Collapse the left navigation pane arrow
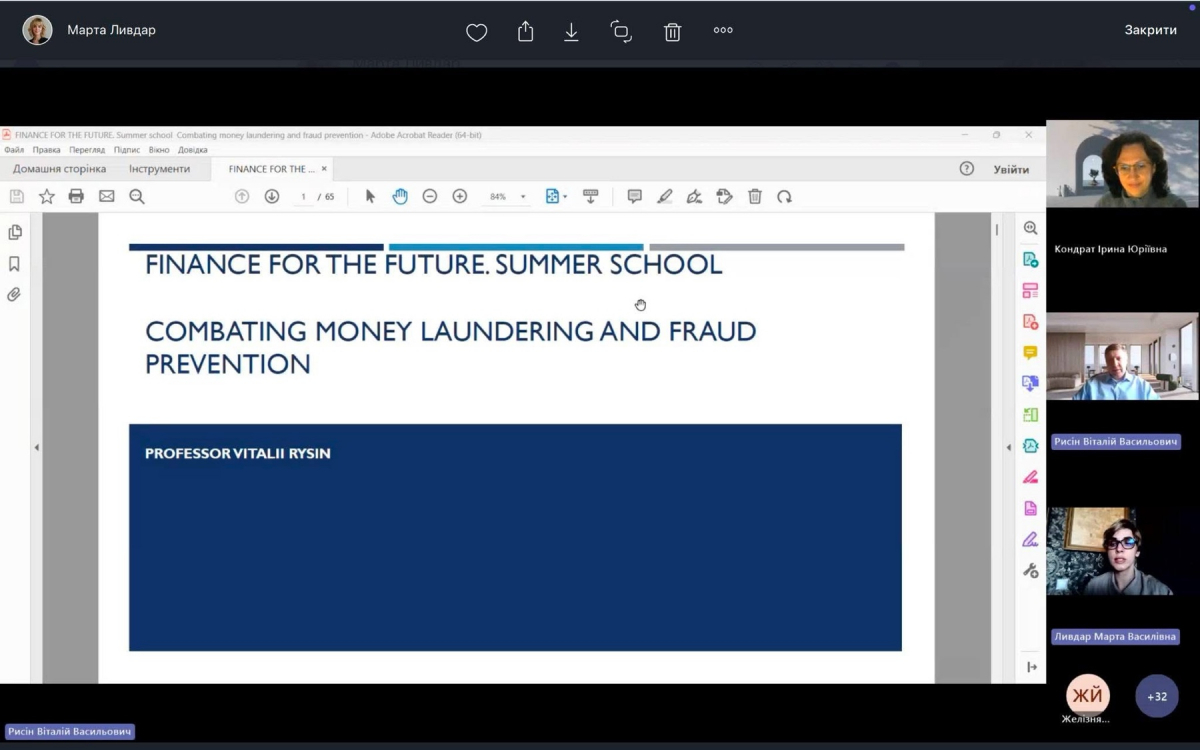This screenshot has height=750, width=1200. point(37,448)
